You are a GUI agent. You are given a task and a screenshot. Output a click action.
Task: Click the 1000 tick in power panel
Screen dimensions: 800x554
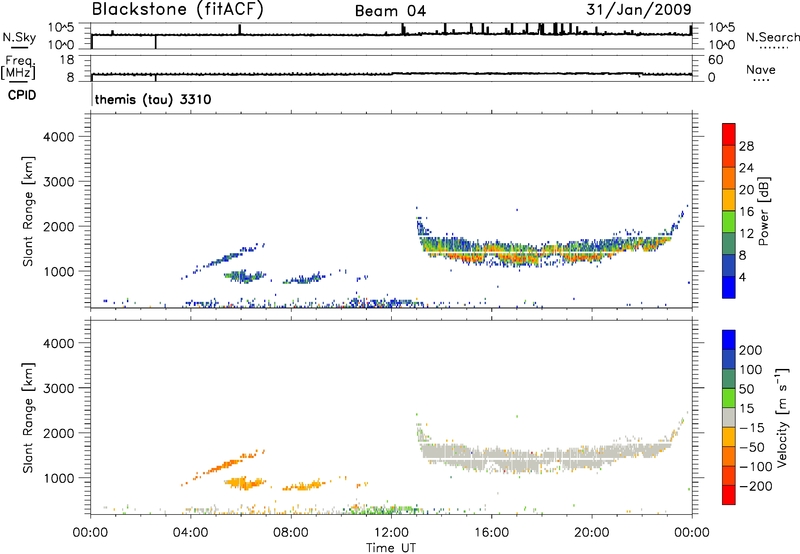tap(59, 271)
